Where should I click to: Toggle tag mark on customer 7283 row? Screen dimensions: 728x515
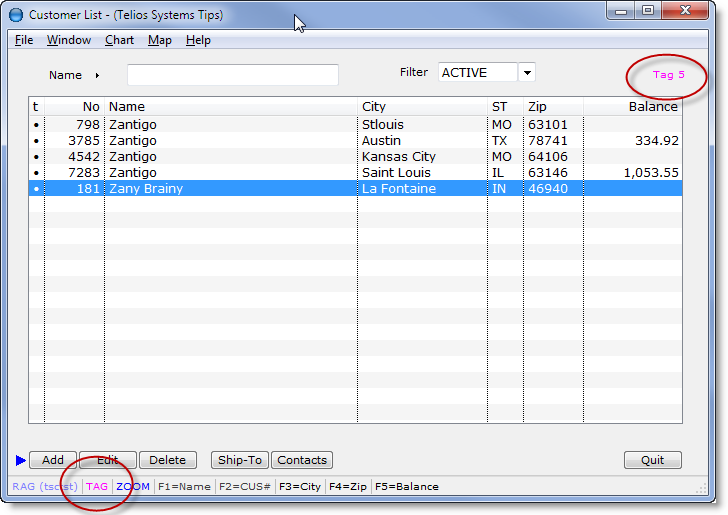(36, 172)
